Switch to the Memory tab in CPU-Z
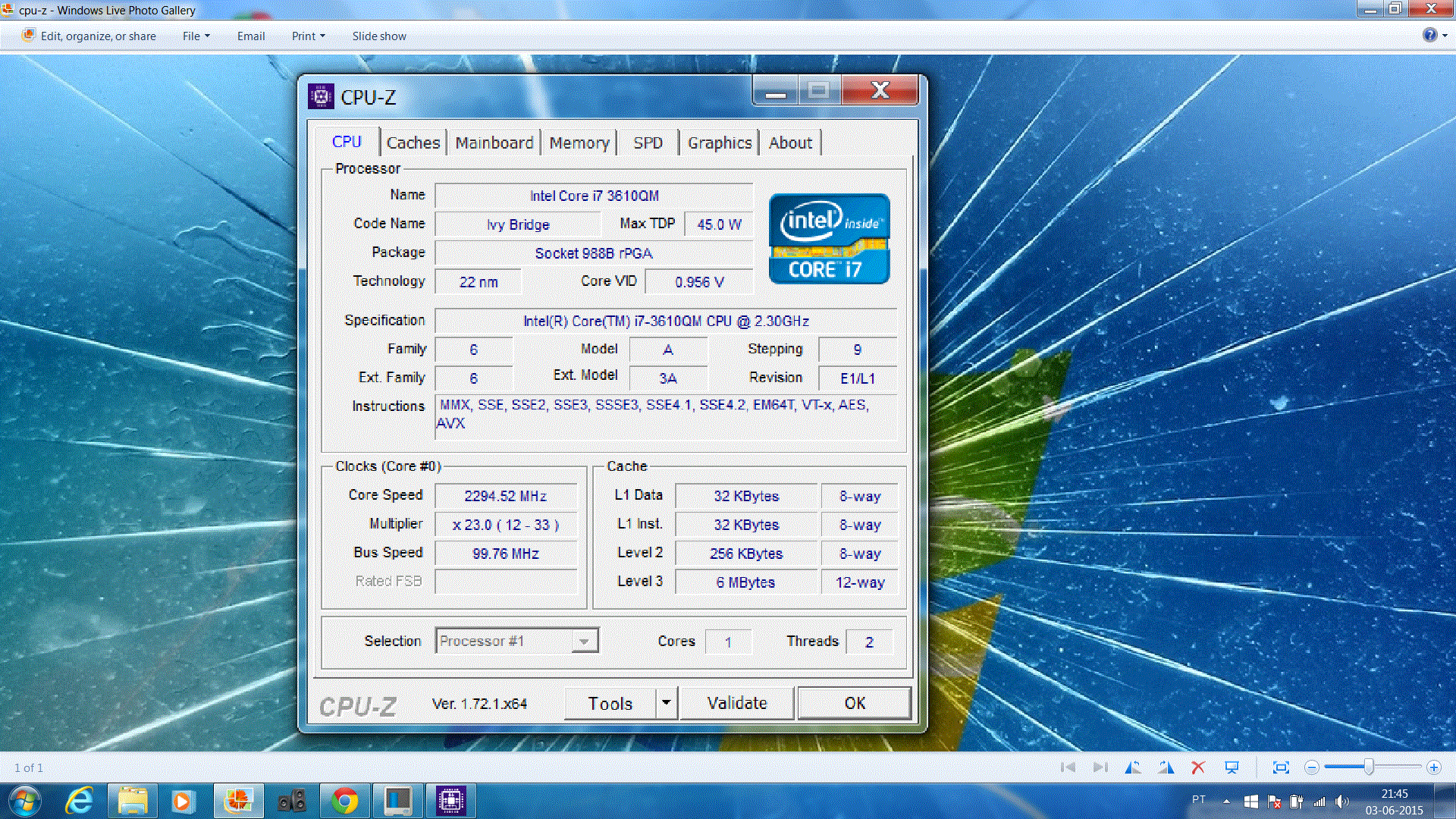Image resolution: width=1456 pixels, height=819 pixels. pyautogui.click(x=579, y=143)
